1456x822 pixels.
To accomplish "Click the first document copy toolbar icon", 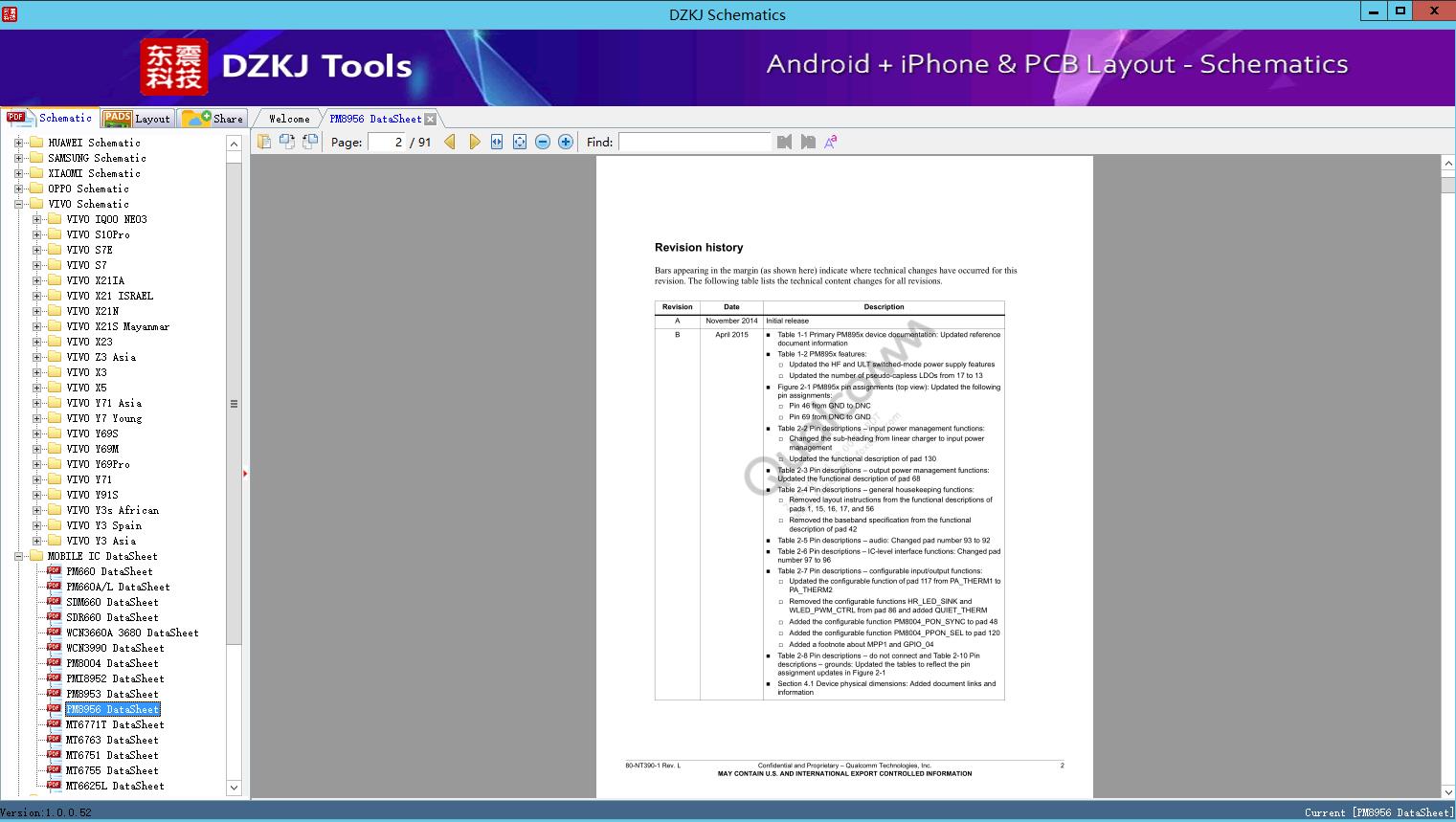I will pos(264,142).
